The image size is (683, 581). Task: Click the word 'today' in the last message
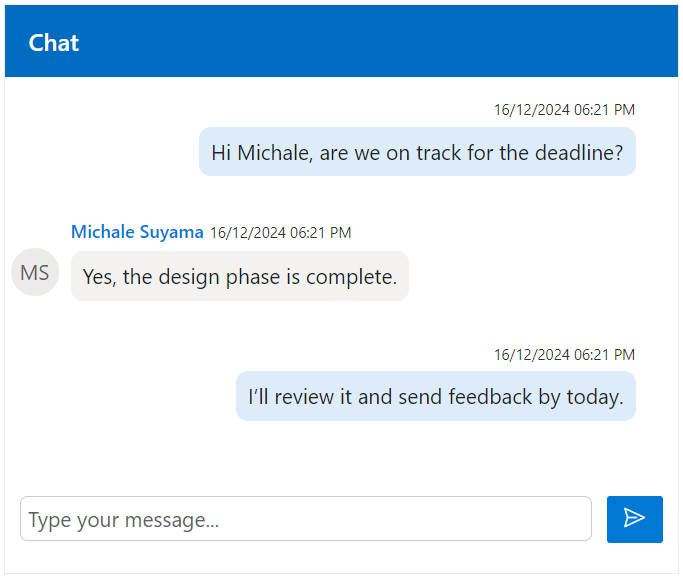tap(594, 397)
